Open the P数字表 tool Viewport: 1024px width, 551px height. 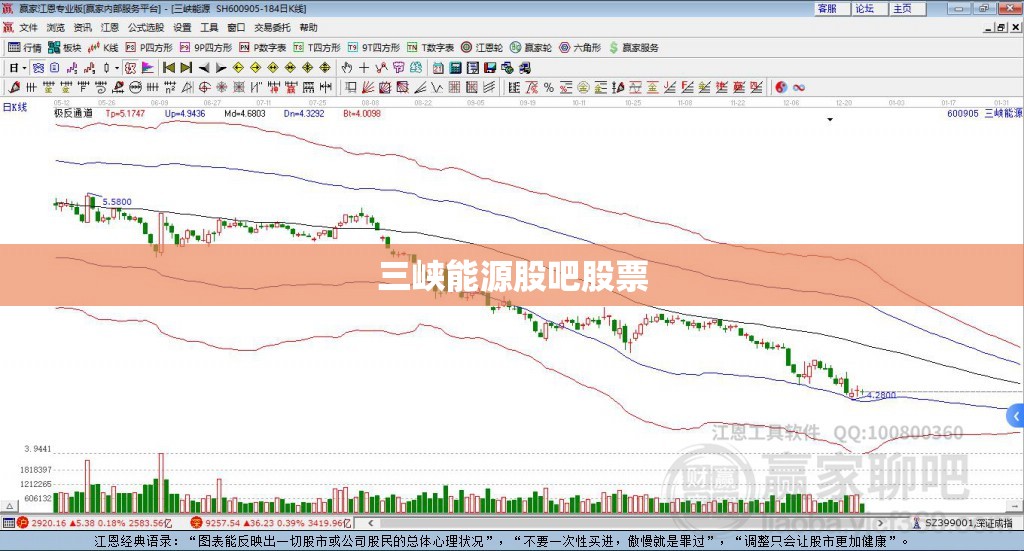click(x=263, y=48)
